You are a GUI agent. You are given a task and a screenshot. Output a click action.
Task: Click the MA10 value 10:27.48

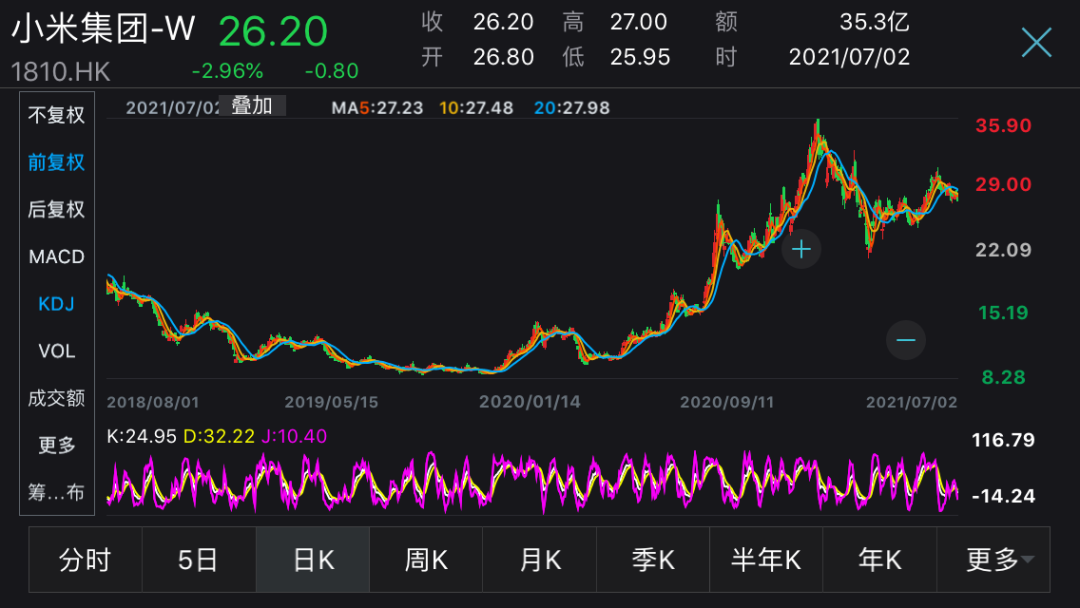476,107
